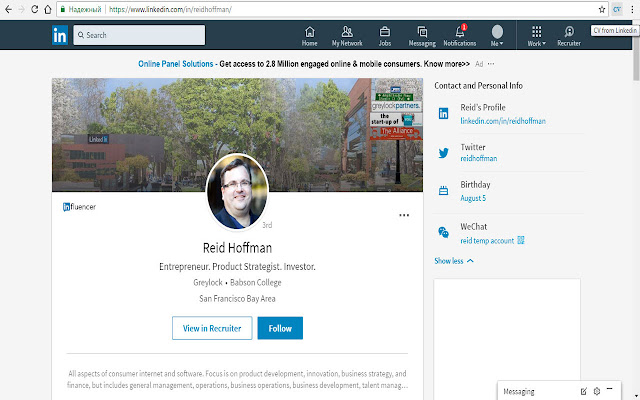This screenshot has height=400, width=640.
Task: Click the Messaging panel title
Action: click(x=519, y=392)
